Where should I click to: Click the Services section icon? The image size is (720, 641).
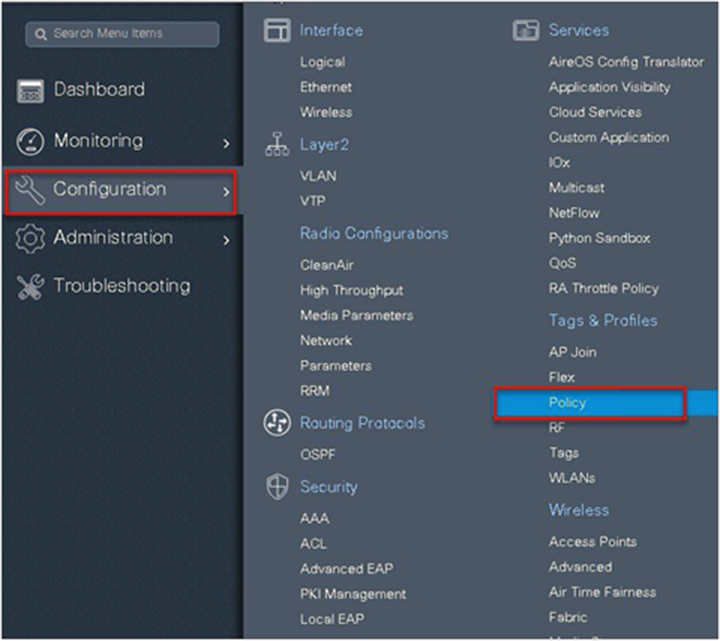point(526,31)
